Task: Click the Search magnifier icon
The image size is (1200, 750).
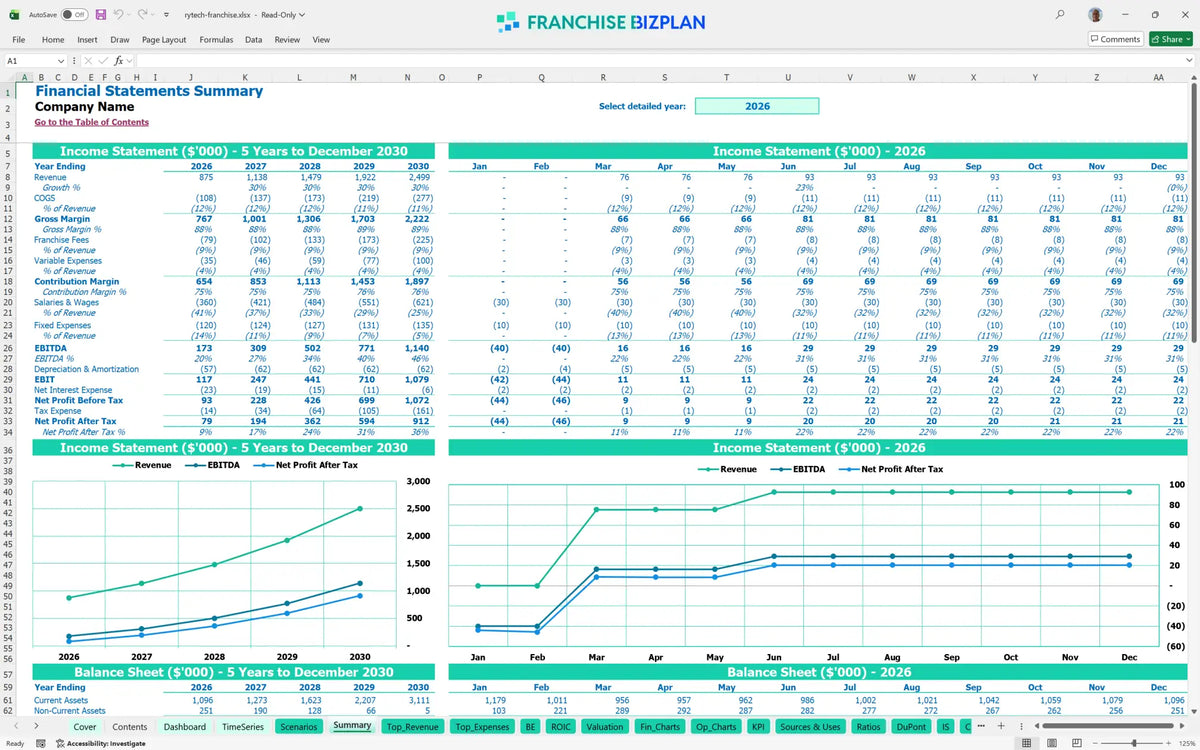Action: [x=1060, y=16]
